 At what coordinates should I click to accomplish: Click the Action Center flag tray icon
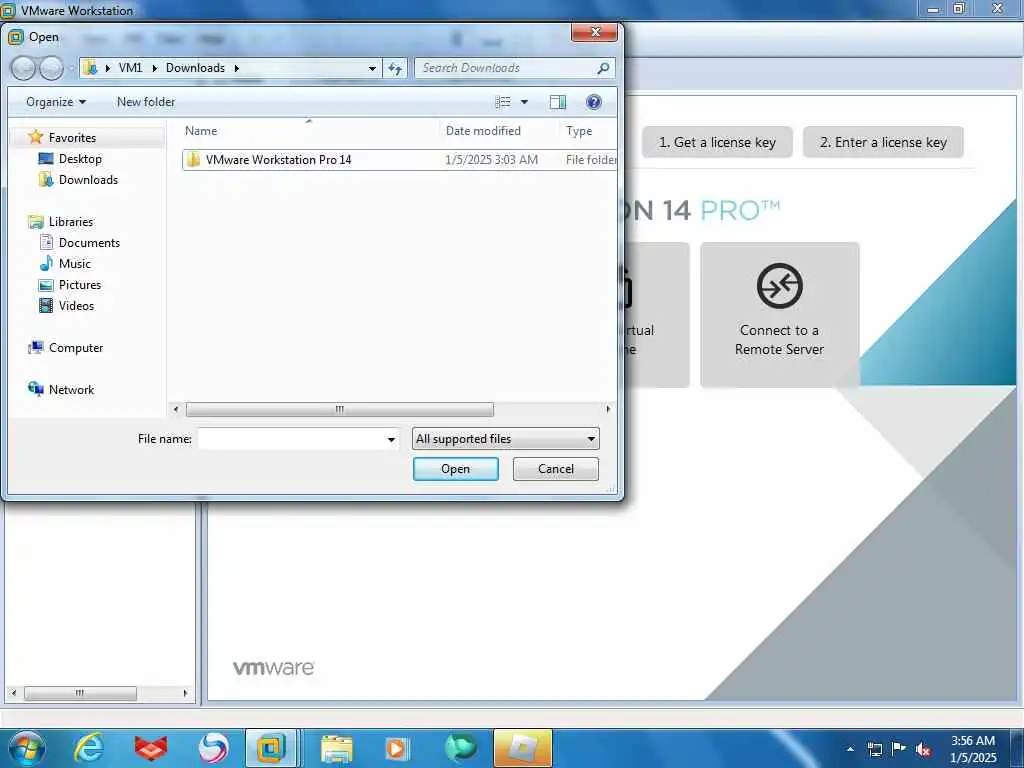coord(899,748)
